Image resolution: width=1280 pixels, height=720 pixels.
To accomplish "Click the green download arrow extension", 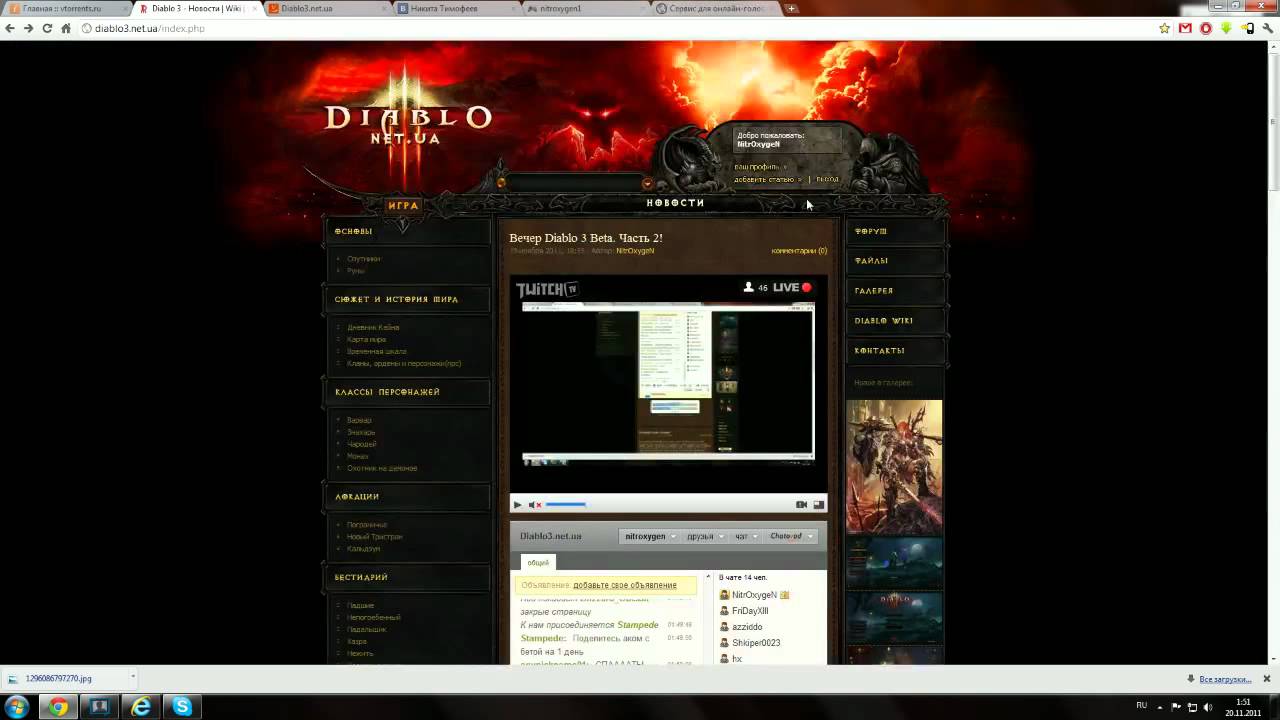I will point(1226,28).
